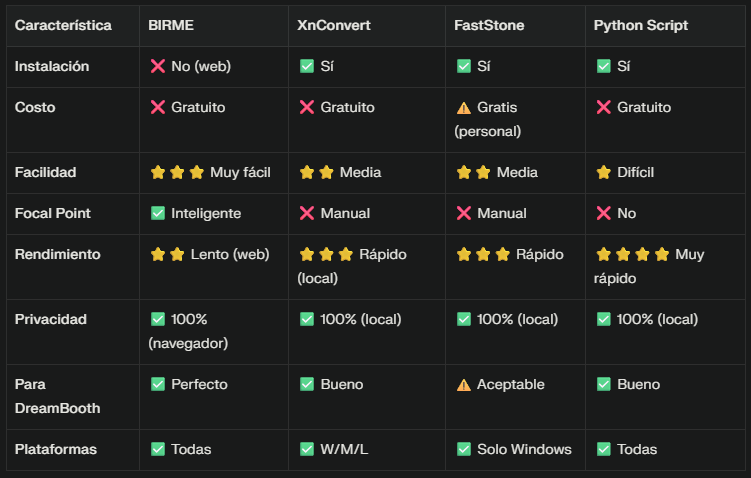Click the green checkmark beside "Perfecto"
751x478 pixels.
tap(157, 384)
